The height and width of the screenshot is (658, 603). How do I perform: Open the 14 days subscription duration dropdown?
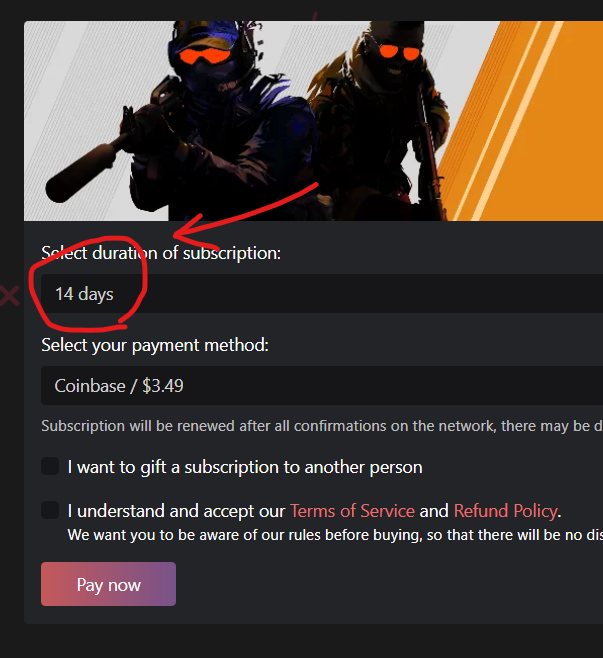click(322, 293)
